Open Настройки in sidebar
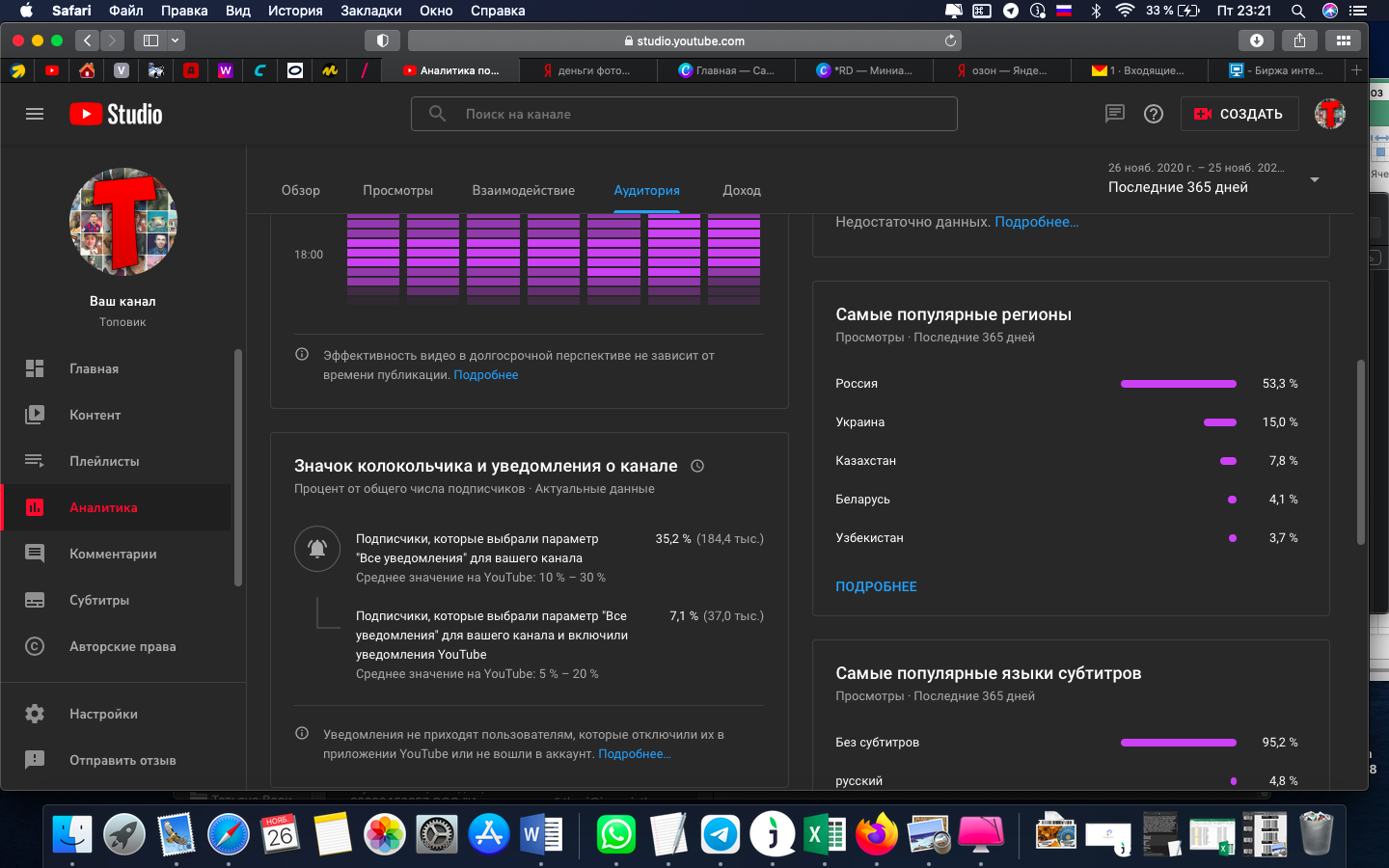 [116, 714]
